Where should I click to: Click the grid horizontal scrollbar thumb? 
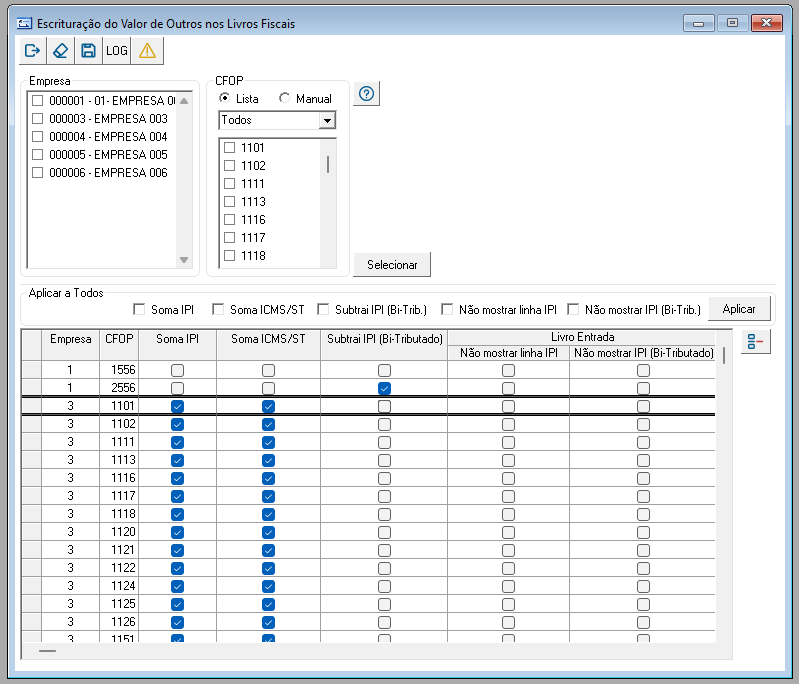(x=47, y=651)
